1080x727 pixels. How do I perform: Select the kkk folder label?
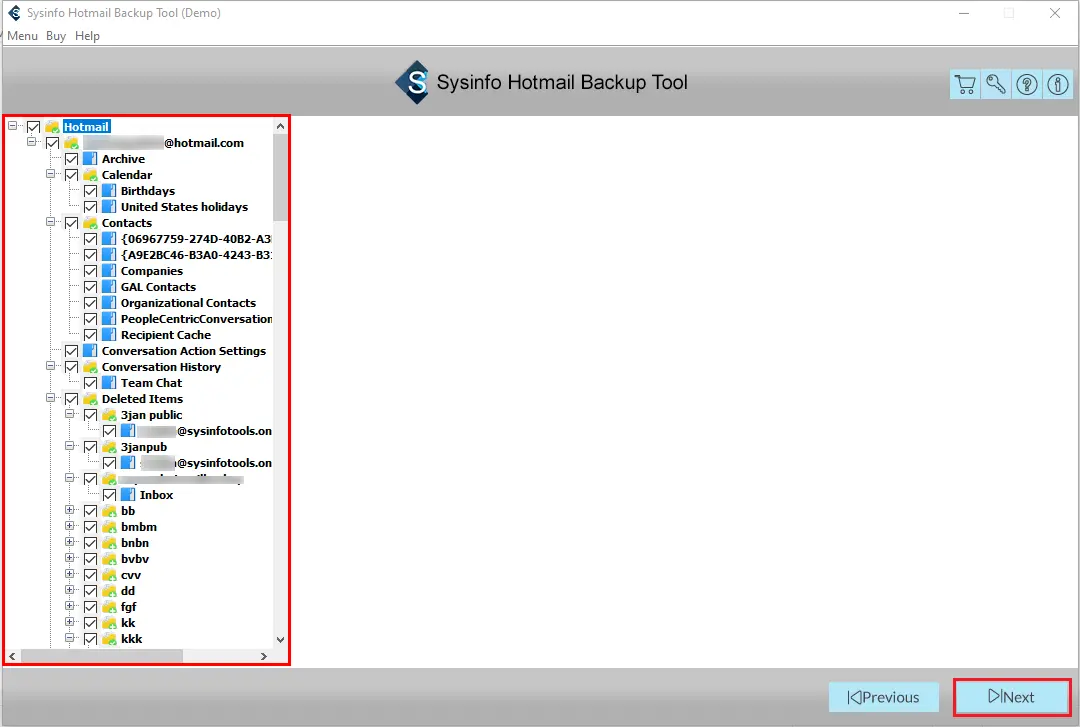(132, 639)
